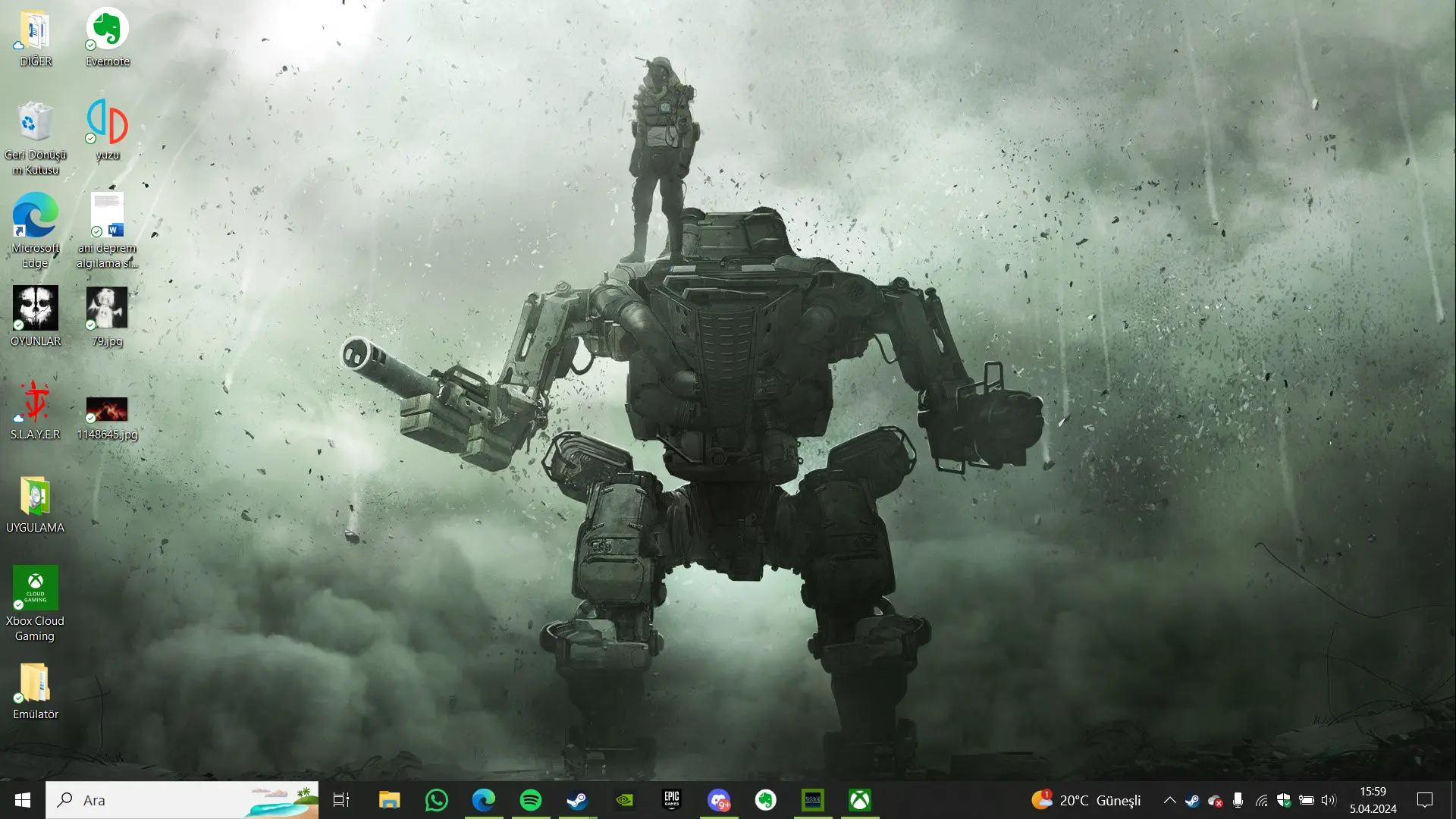Switch to Discord with 9+ badge

[719, 800]
